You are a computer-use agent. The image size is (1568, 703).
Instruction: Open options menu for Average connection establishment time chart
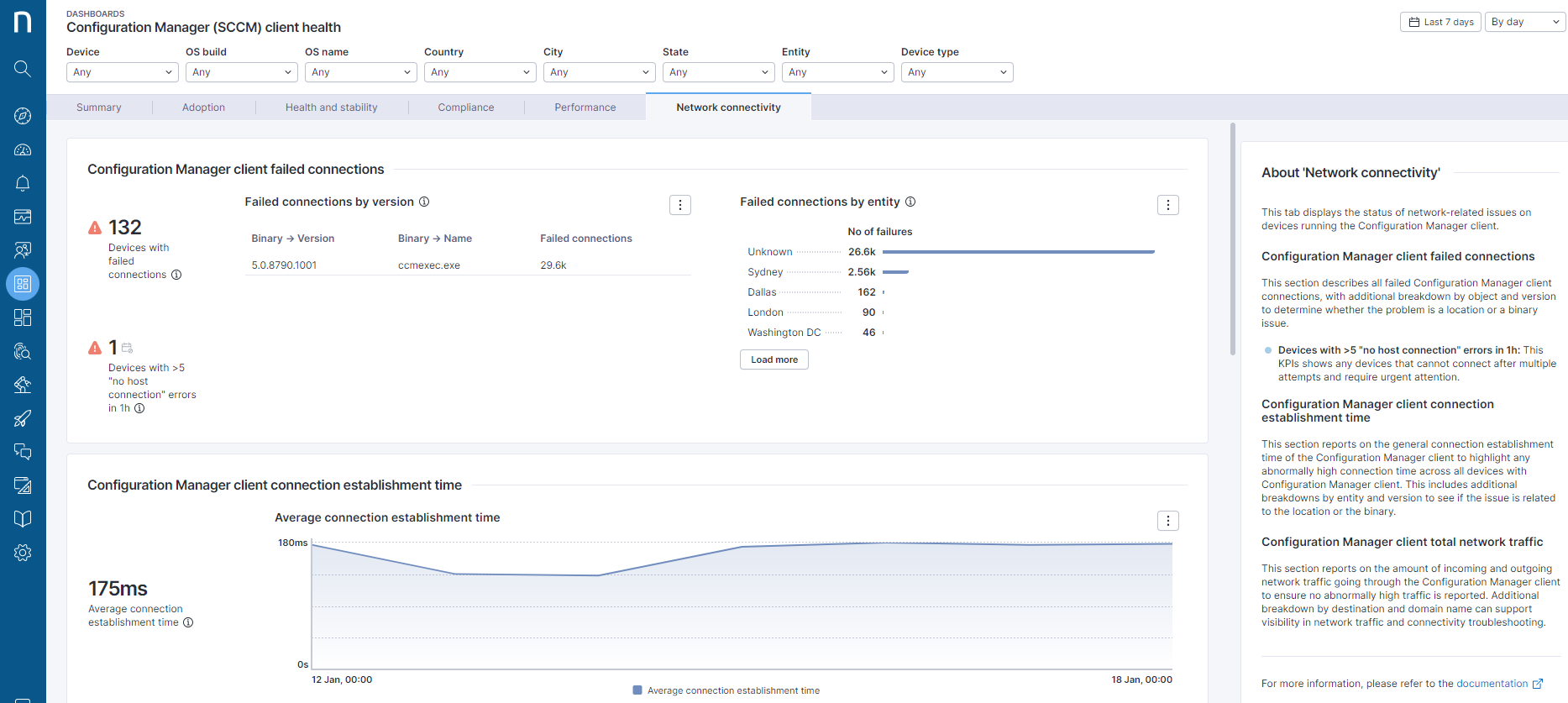(1168, 521)
